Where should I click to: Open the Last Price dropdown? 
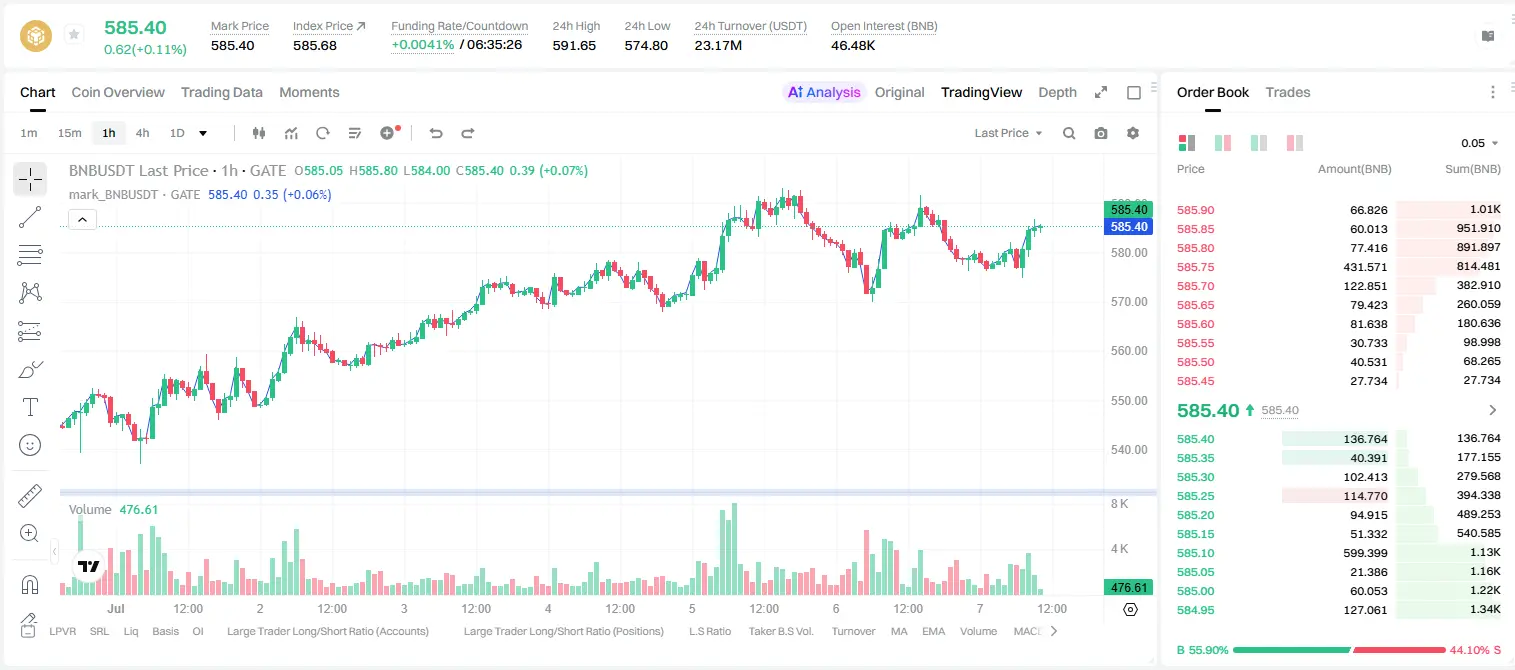point(1008,133)
